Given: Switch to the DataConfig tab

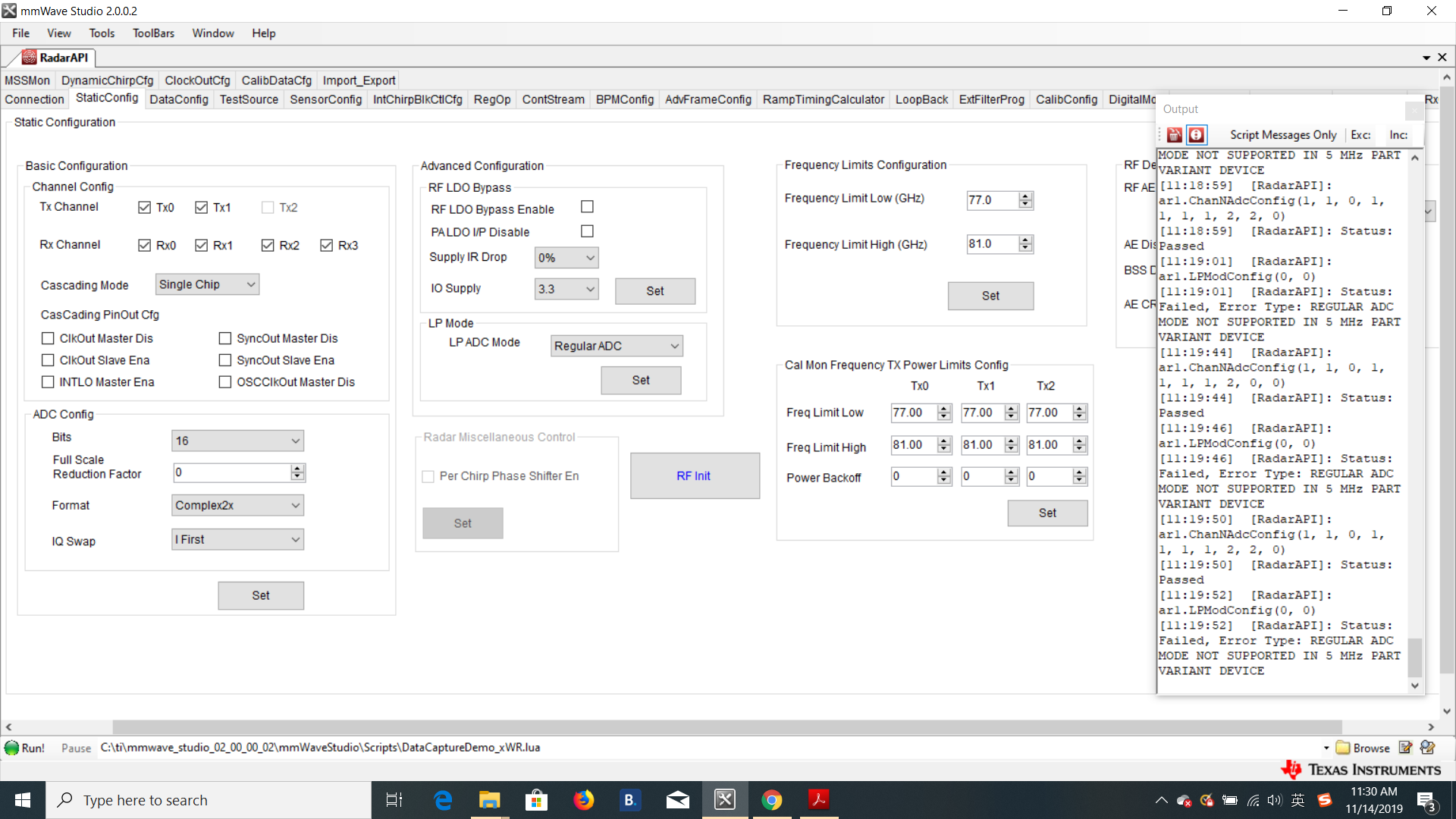Looking at the screenshot, I should tap(179, 99).
